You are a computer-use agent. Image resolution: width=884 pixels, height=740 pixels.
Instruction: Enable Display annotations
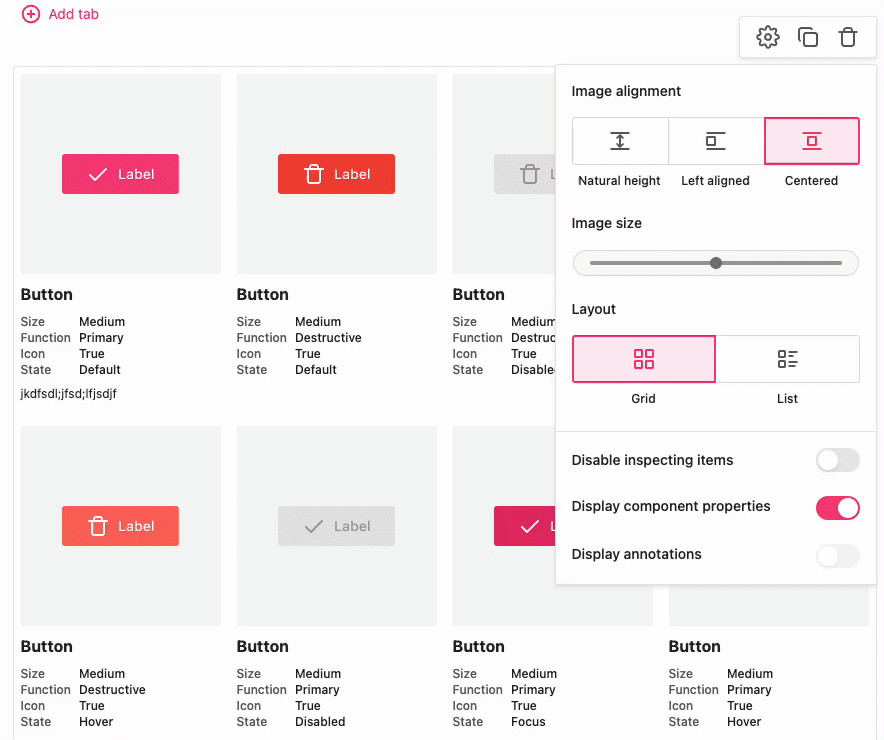pos(838,556)
